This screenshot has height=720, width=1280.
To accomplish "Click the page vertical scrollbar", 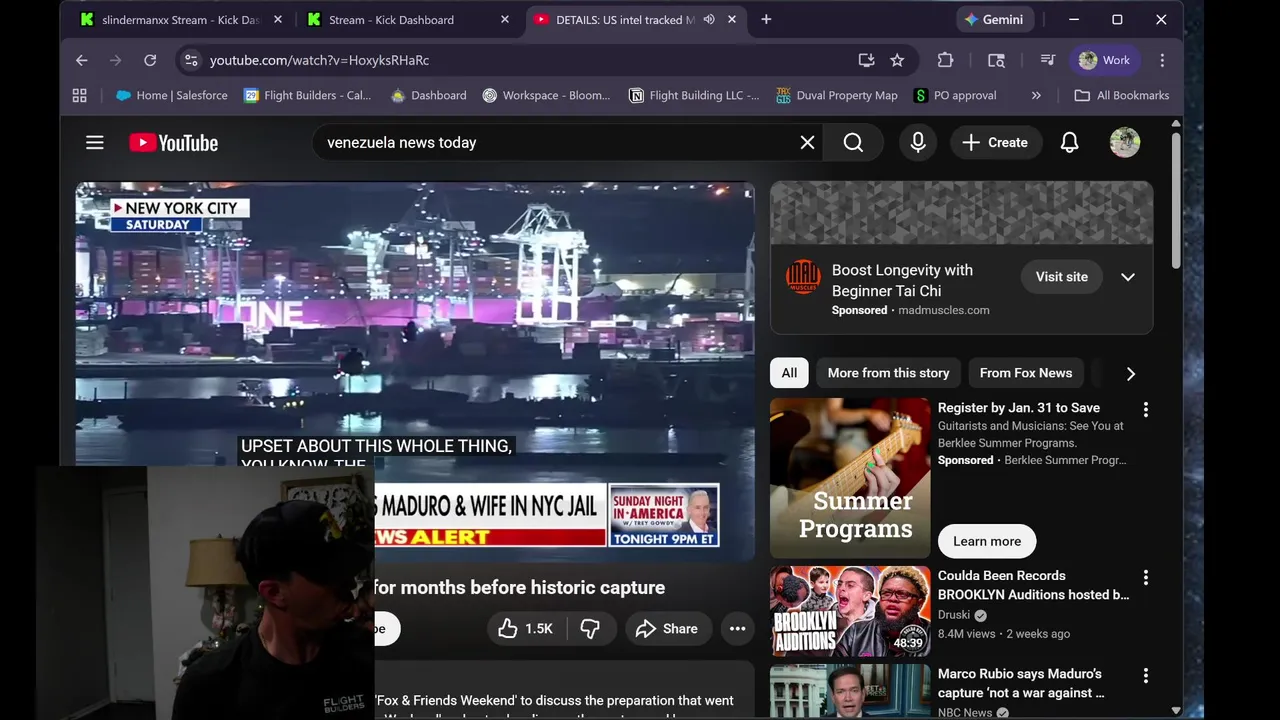I will pyautogui.click(x=1176, y=200).
